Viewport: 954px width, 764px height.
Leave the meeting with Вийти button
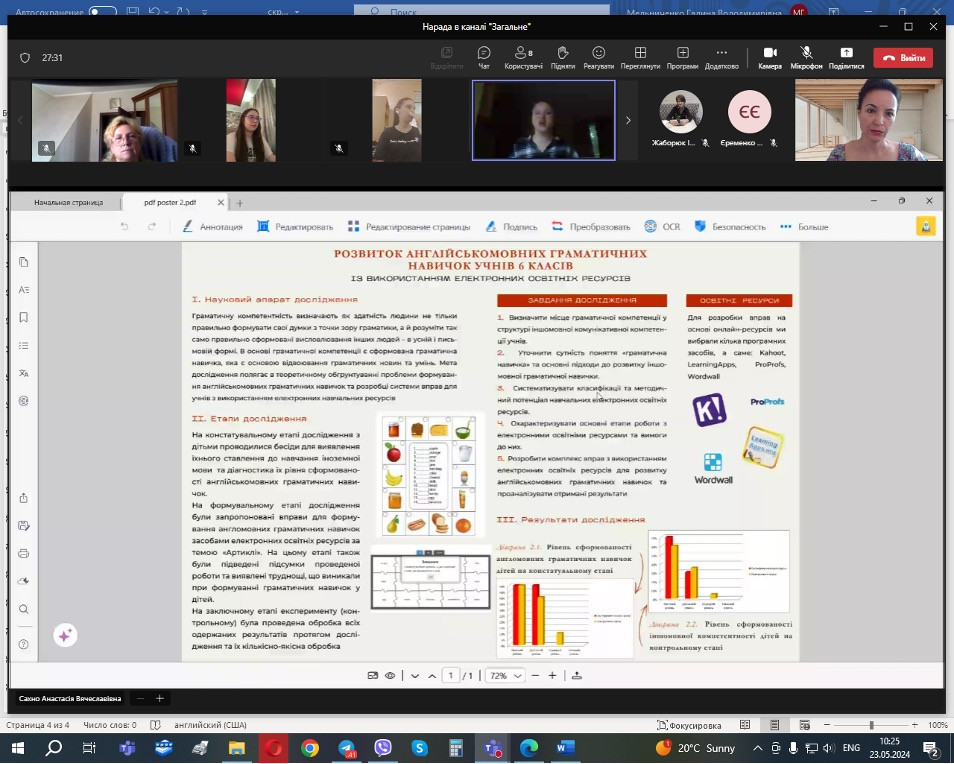[x=903, y=58]
